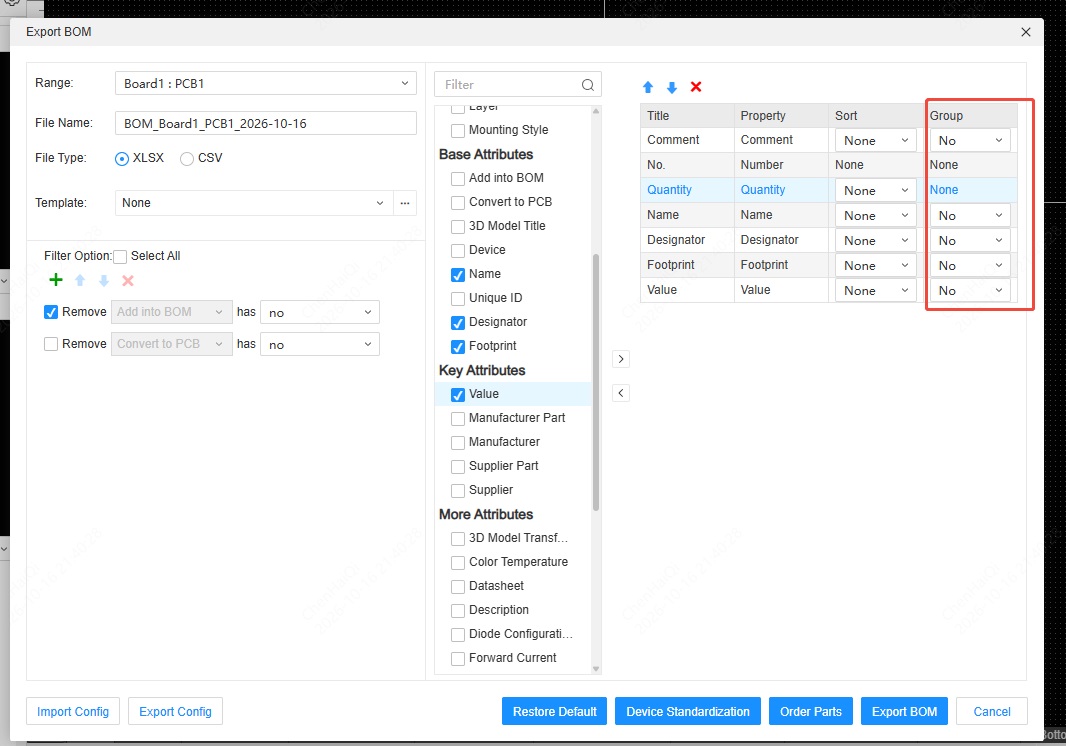Viewport: 1066px width, 746px height.
Task: Delete selected column with red X
Action: 695,86
